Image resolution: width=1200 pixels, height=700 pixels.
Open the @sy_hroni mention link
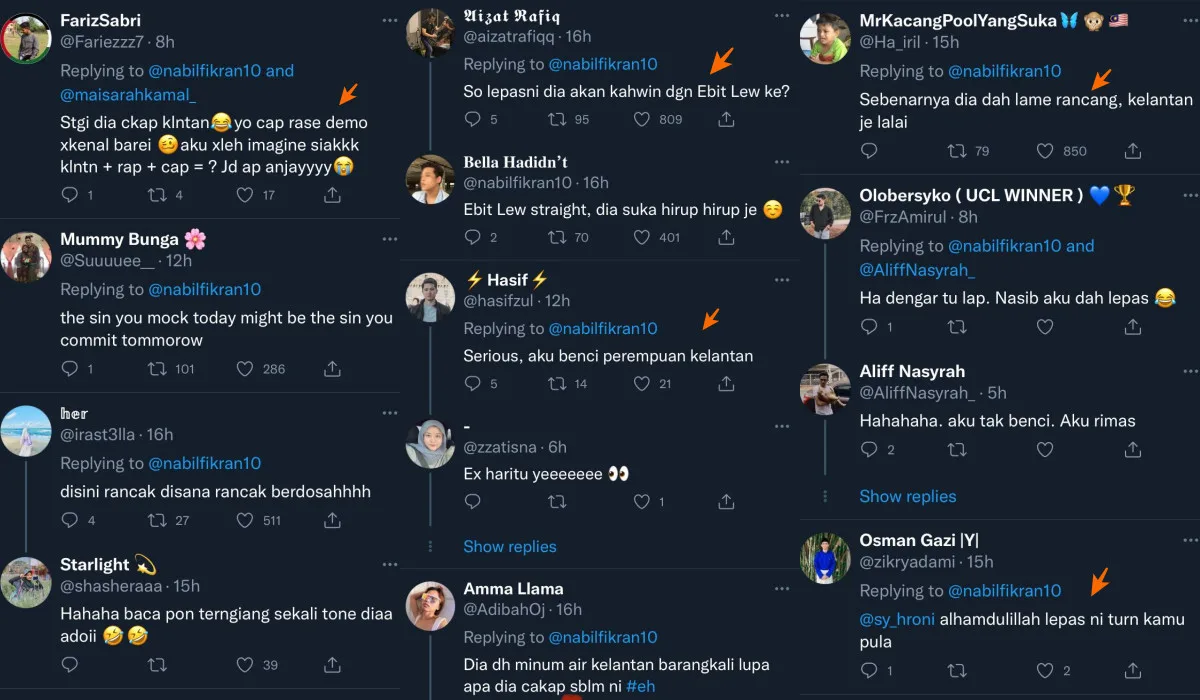(x=897, y=619)
